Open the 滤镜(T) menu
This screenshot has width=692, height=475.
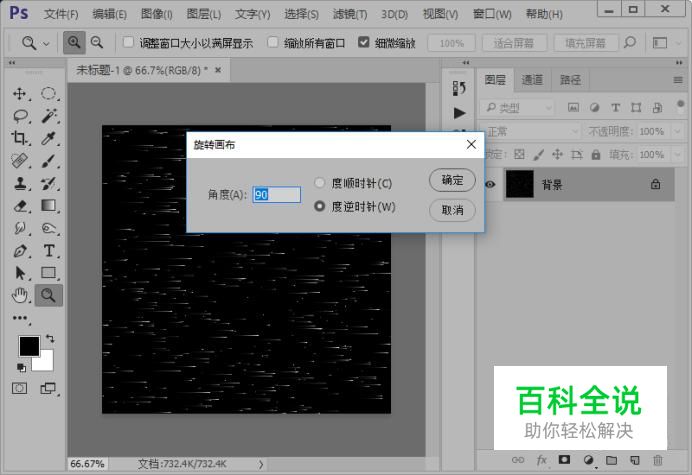tap(350, 14)
